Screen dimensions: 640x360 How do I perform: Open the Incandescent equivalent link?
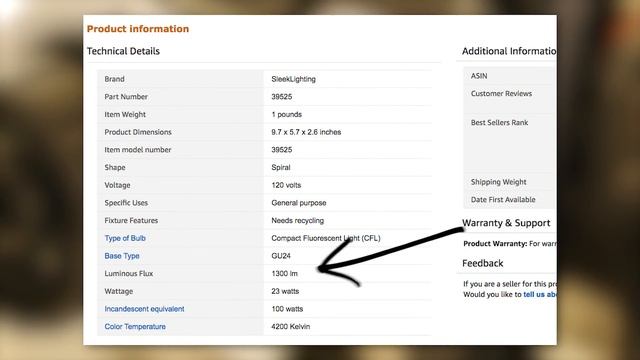144,309
